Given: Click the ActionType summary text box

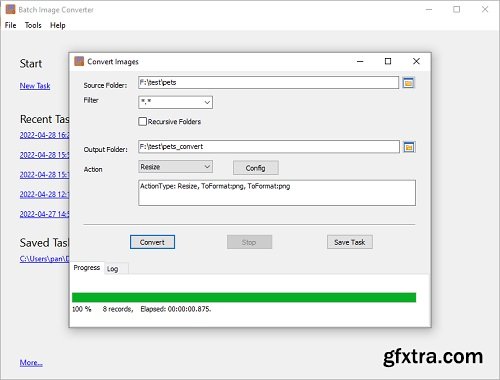Looking at the screenshot, I should click(277, 193).
